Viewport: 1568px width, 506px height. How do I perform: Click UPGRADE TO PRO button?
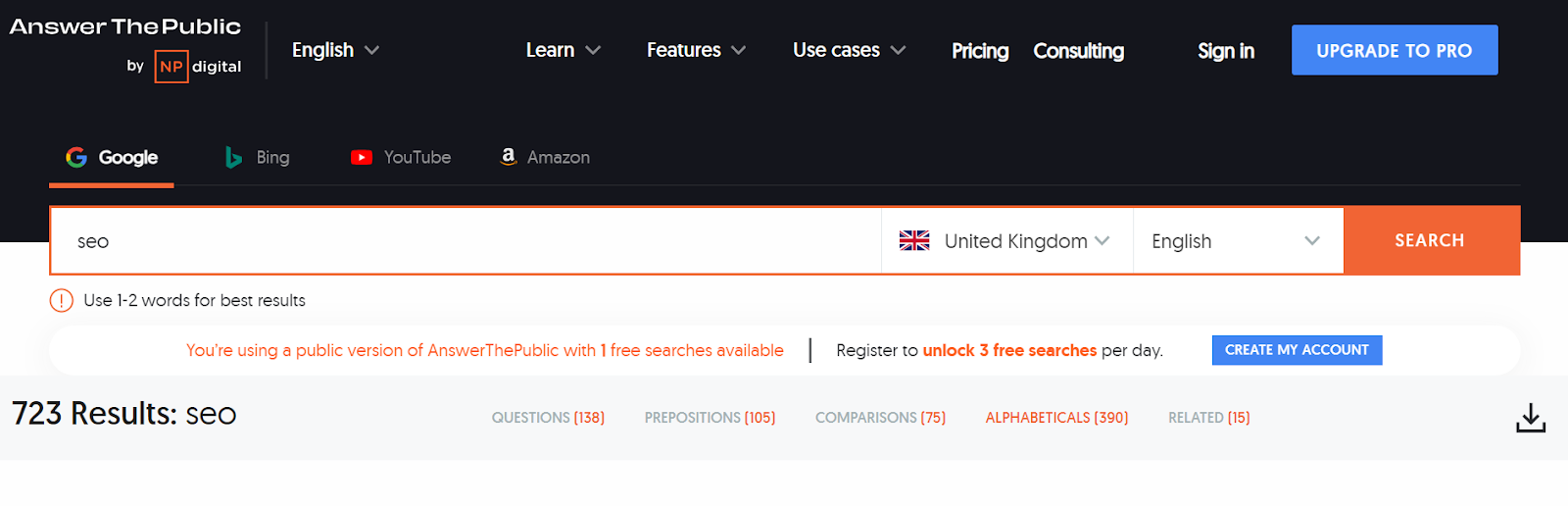point(1395,50)
